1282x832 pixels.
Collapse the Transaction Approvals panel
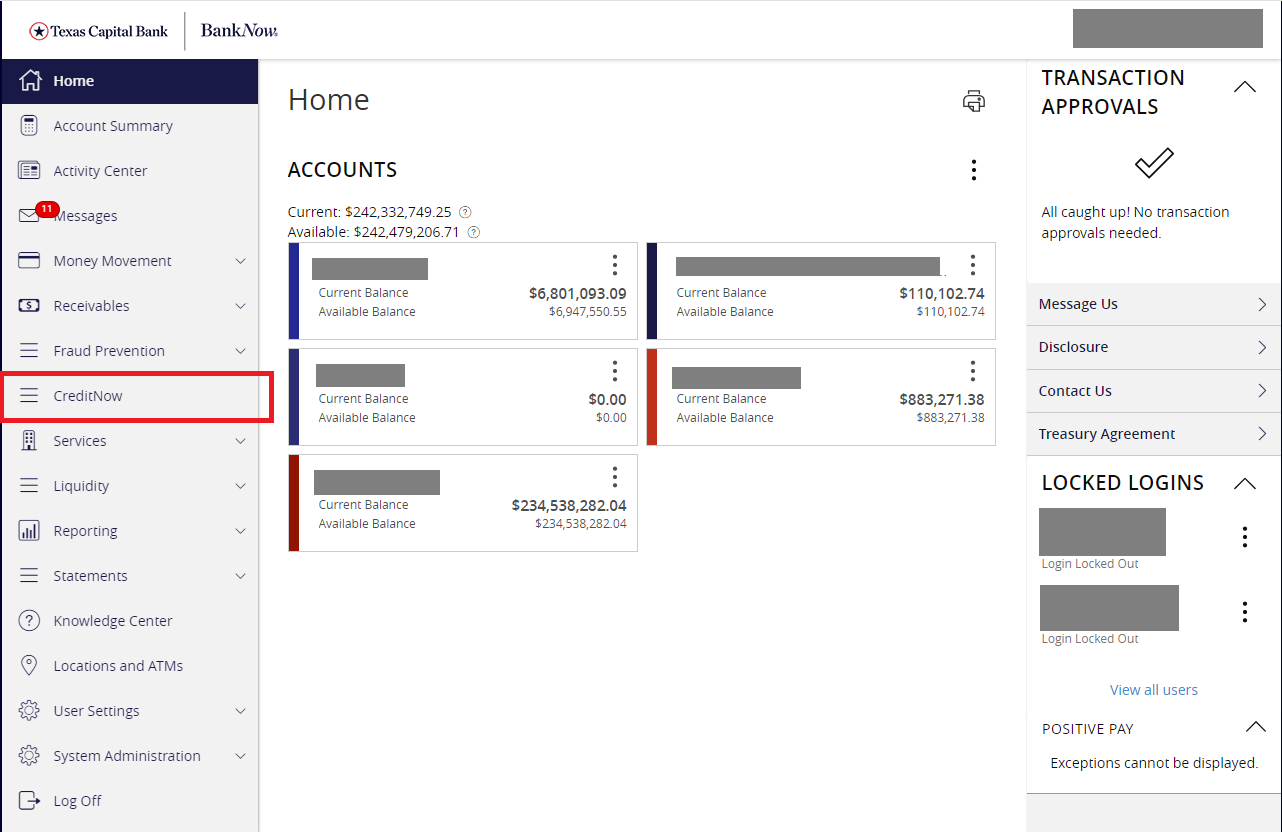1245,87
